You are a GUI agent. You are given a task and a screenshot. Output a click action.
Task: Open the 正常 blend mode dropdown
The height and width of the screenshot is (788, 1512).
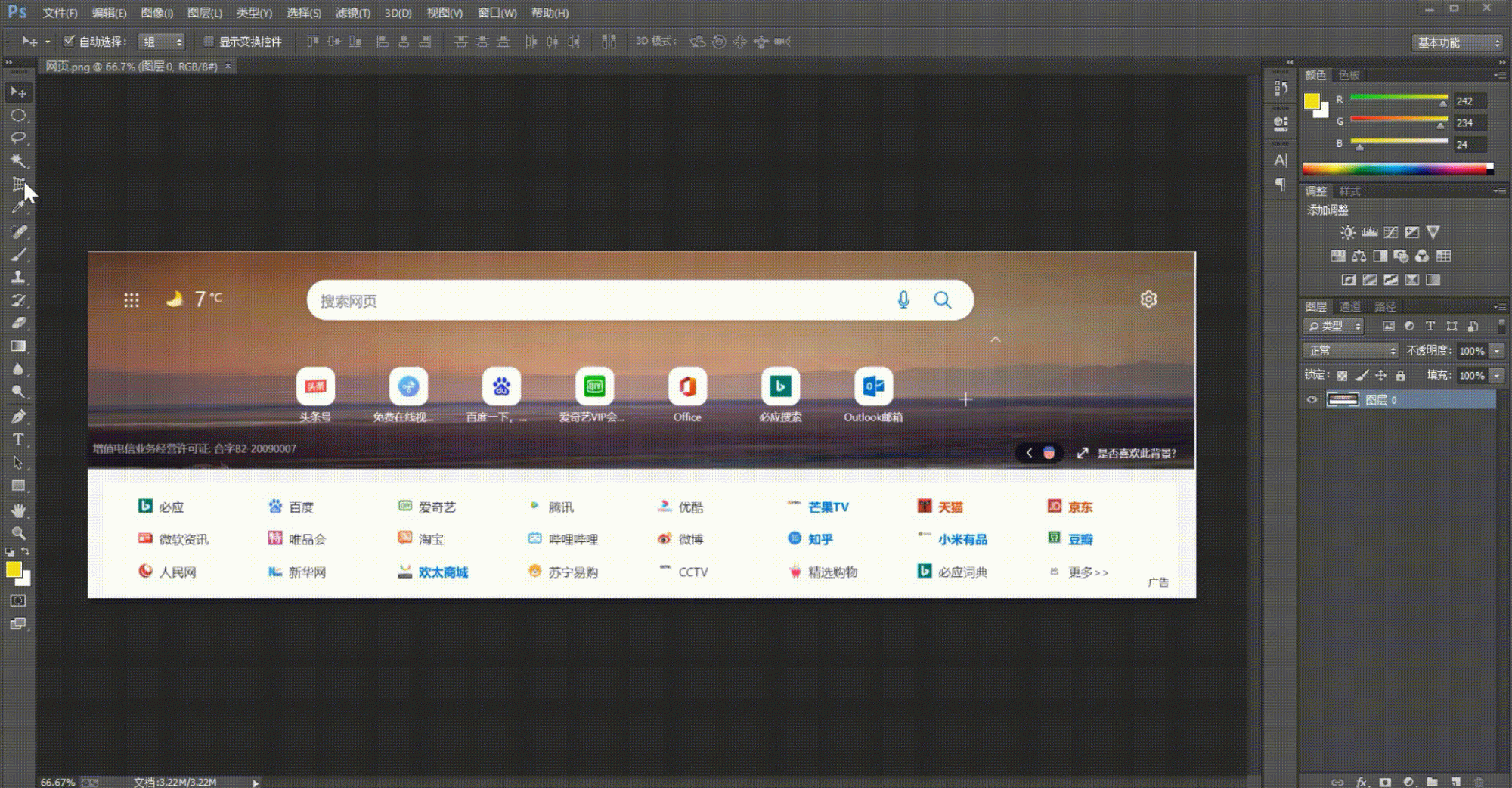coord(1351,351)
